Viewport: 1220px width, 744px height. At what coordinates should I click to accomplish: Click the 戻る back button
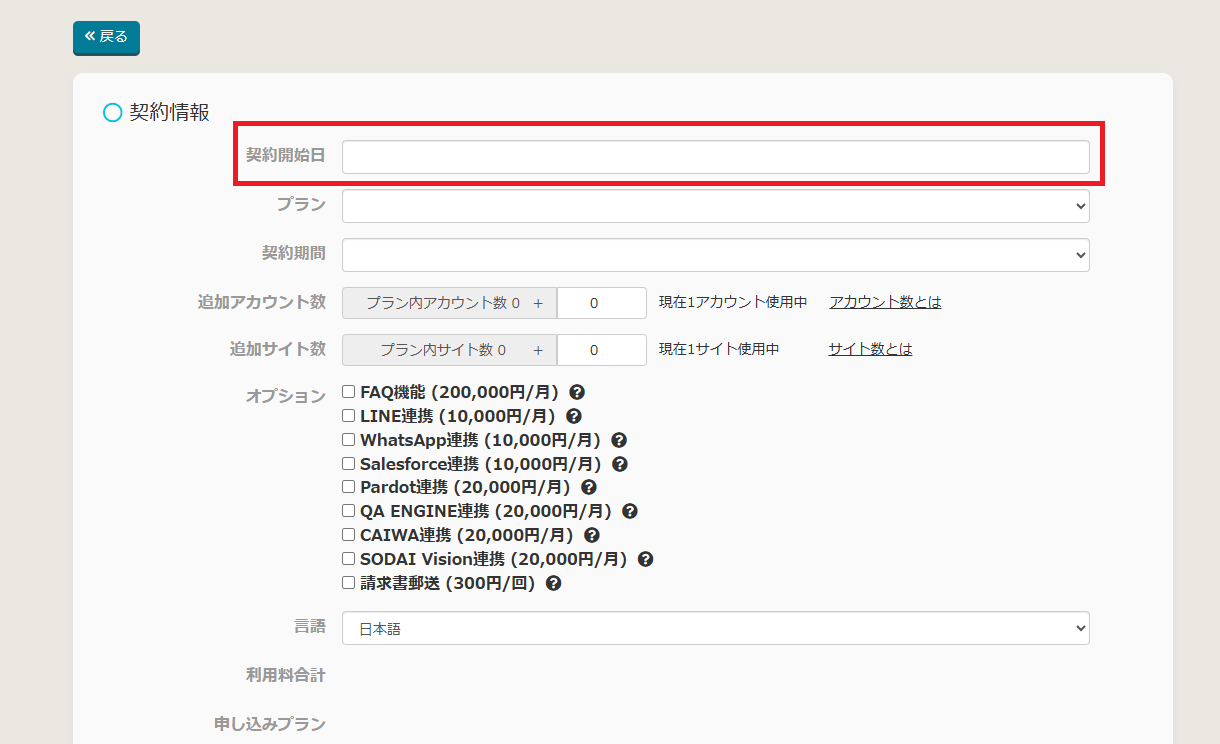tap(106, 37)
